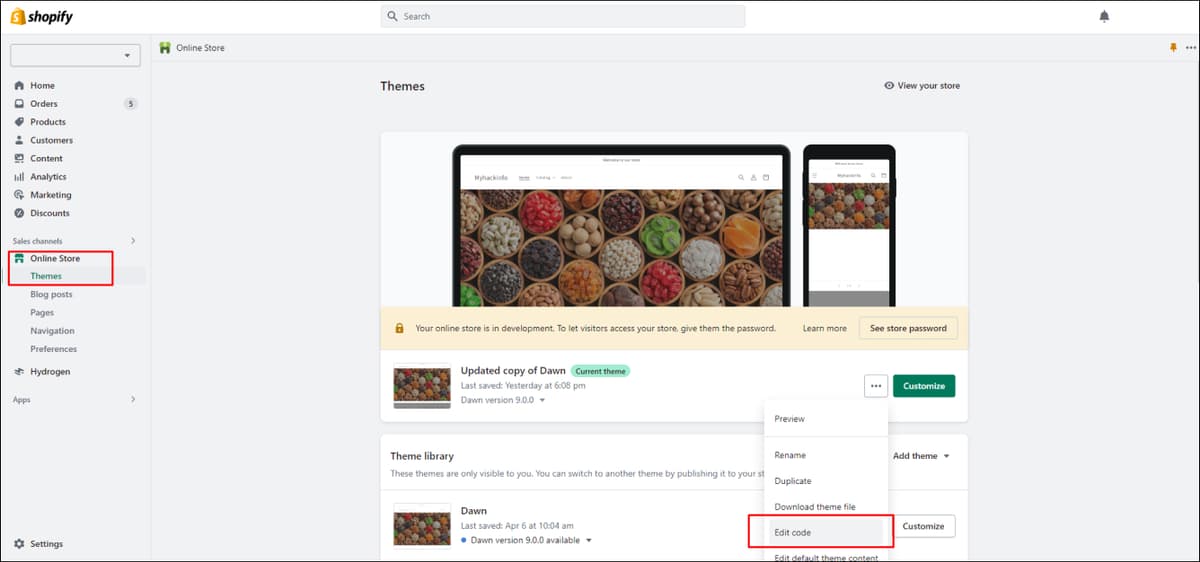This screenshot has height=562, width=1200.
Task: Select Edit default theme content item
Action: [x=825, y=556]
